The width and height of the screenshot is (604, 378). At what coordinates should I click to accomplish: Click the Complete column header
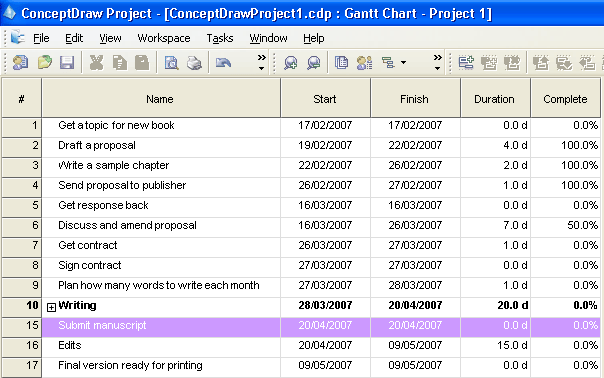(x=565, y=99)
